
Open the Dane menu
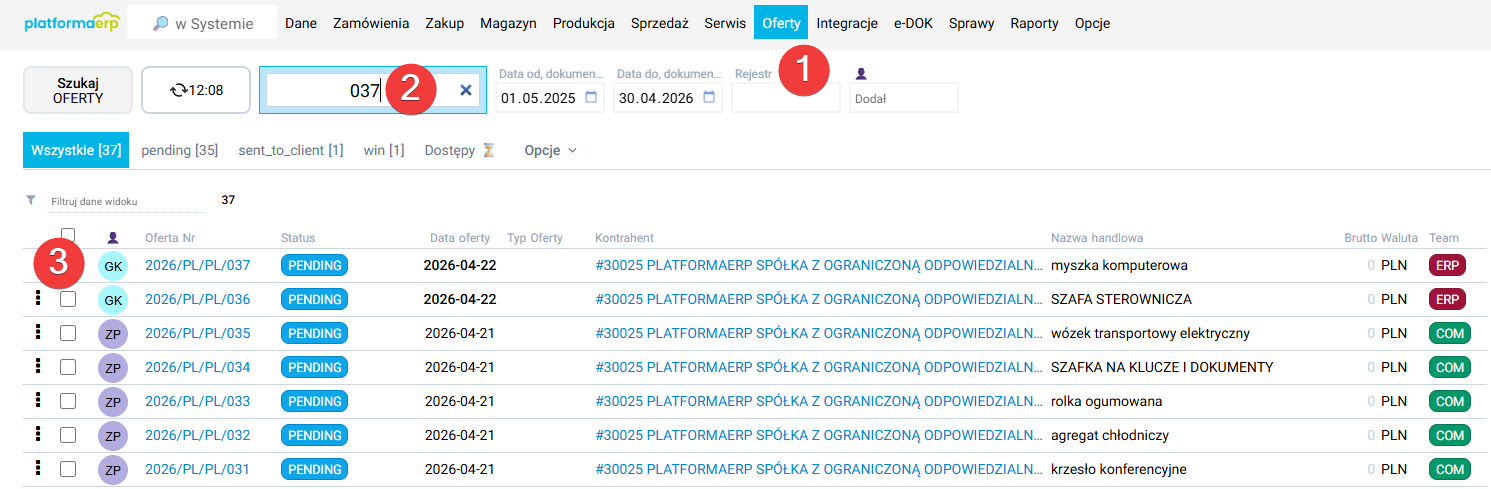click(x=301, y=23)
